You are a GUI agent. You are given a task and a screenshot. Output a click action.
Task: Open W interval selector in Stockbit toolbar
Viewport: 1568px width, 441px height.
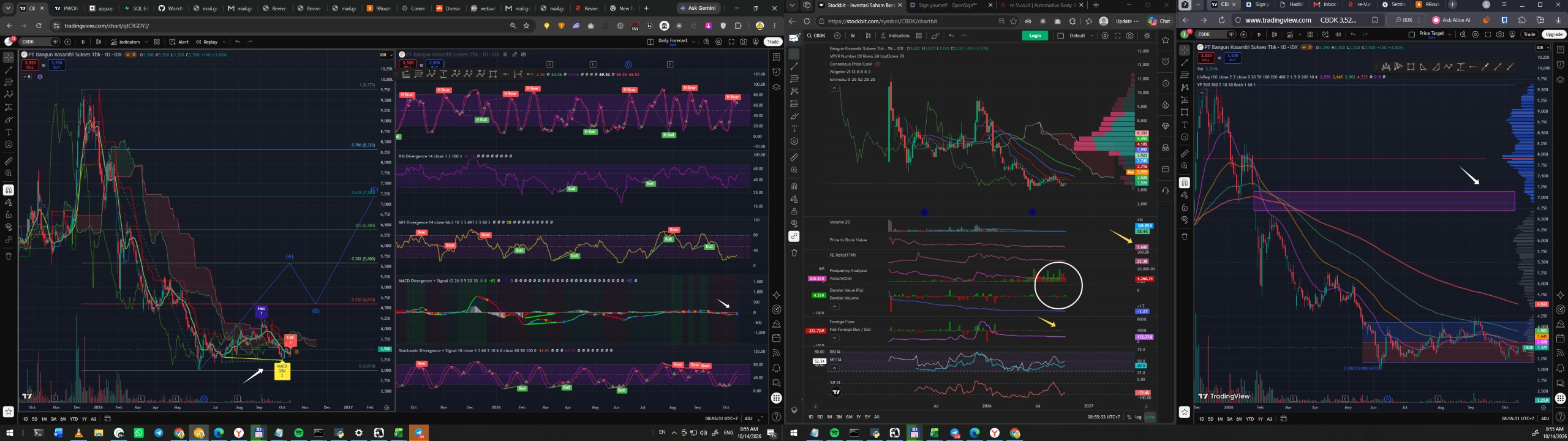pyautogui.click(x=852, y=36)
